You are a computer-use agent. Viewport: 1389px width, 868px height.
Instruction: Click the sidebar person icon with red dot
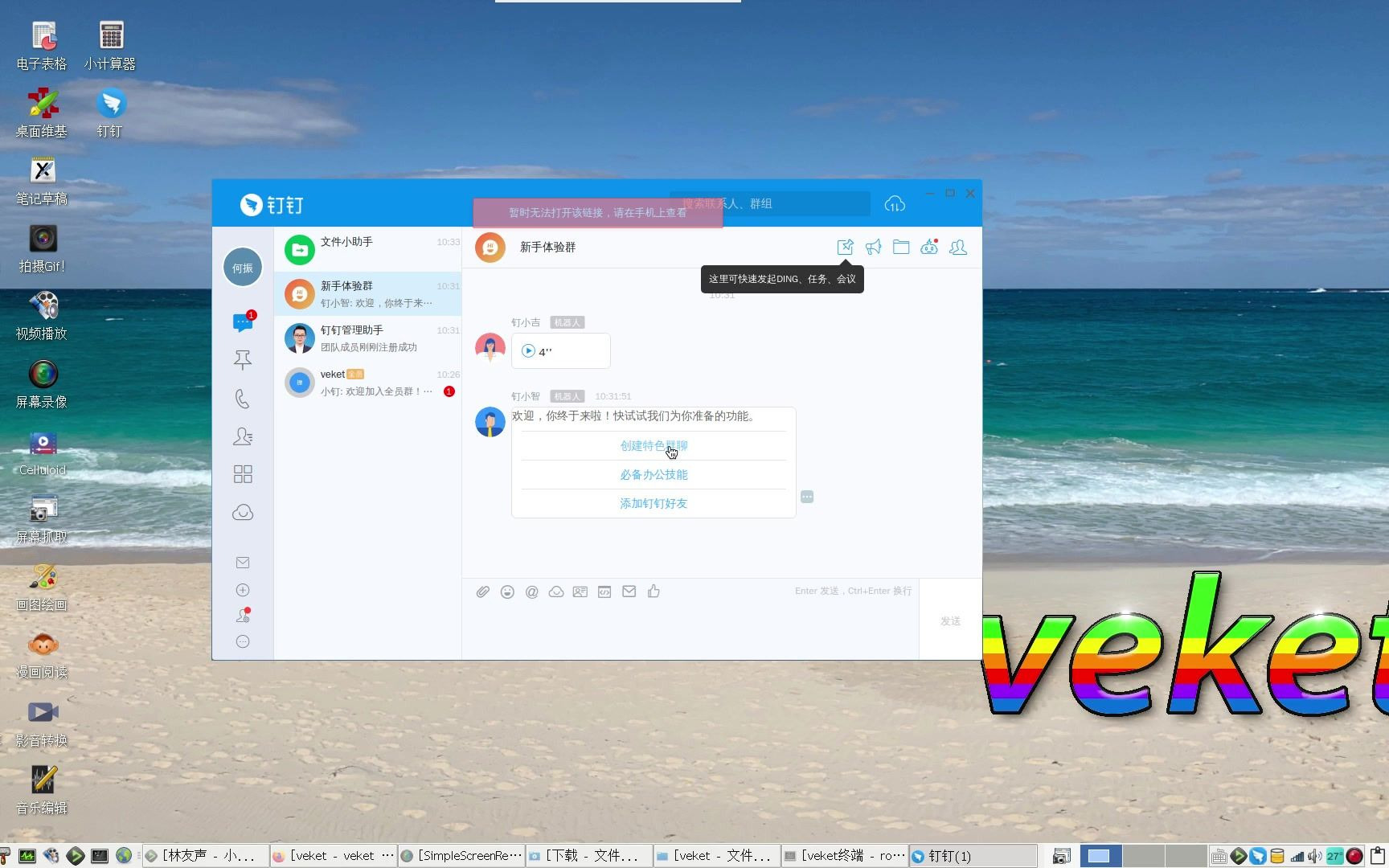[243, 616]
